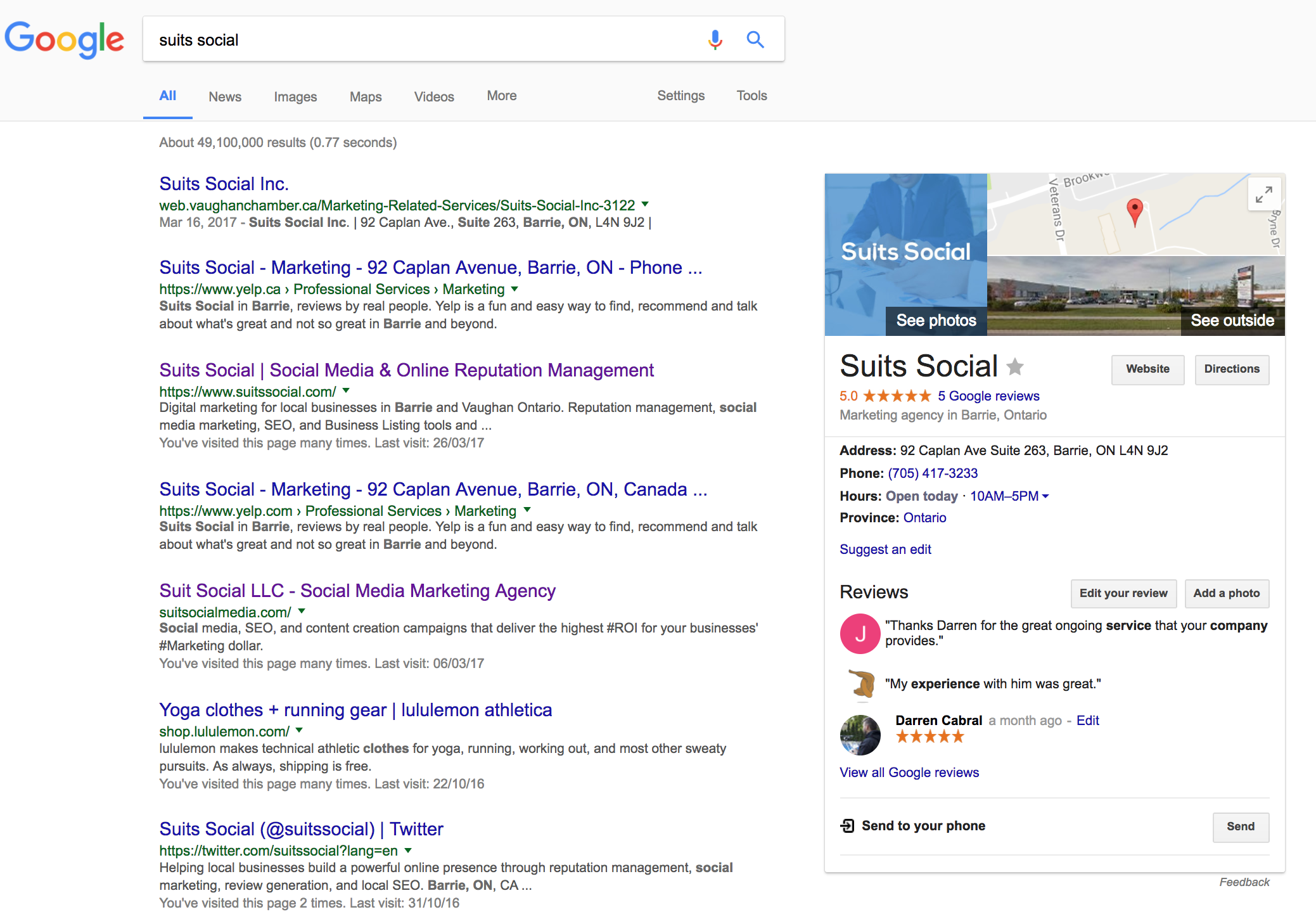Image resolution: width=1316 pixels, height=919 pixels.
Task: Save Suits Social with the star icon
Action: click(x=1015, y=366)
